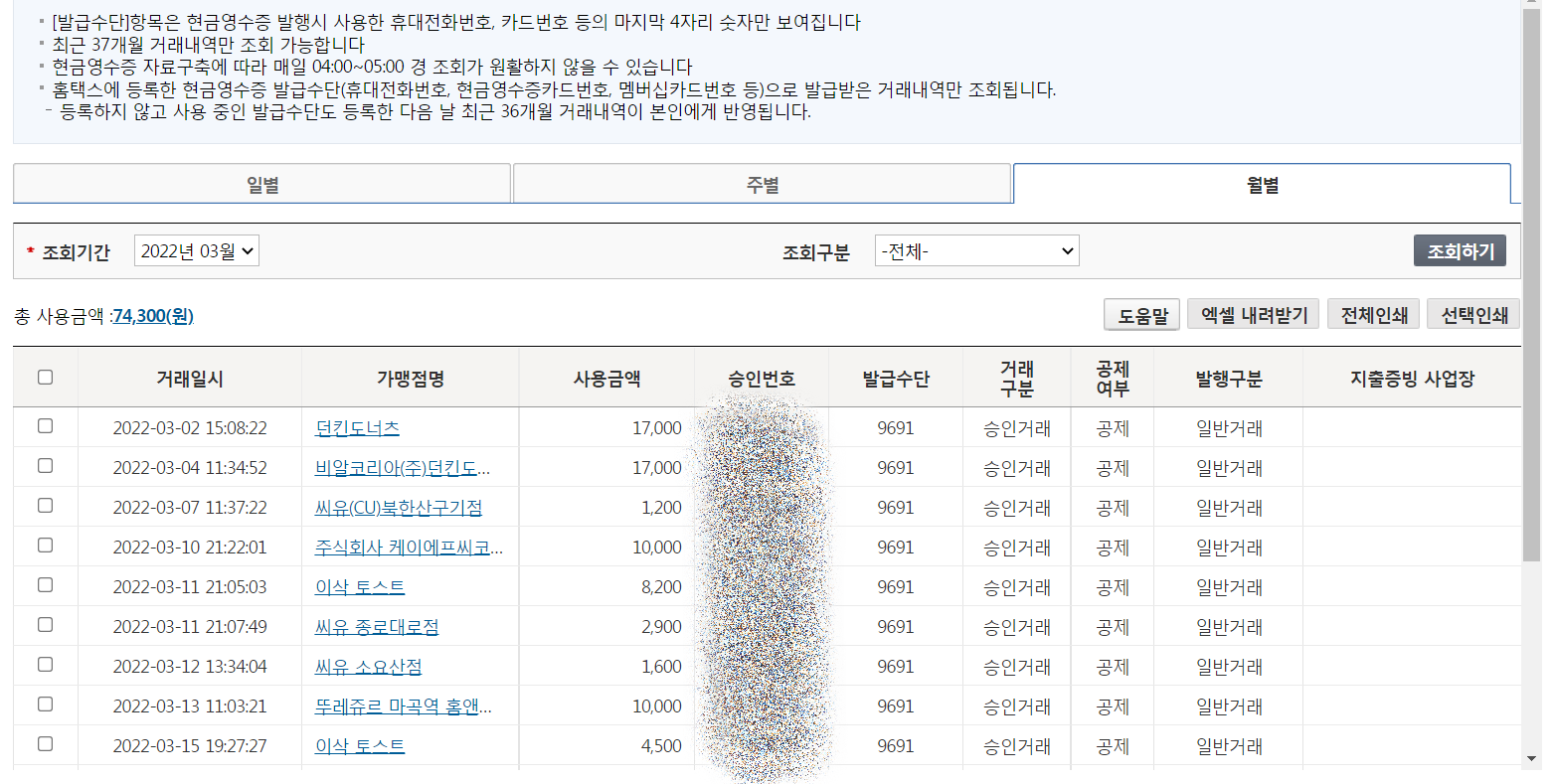Viewport: 1555px width, 784px height.
Task: Switch to the 일별 tab
Action: point(262,185)
